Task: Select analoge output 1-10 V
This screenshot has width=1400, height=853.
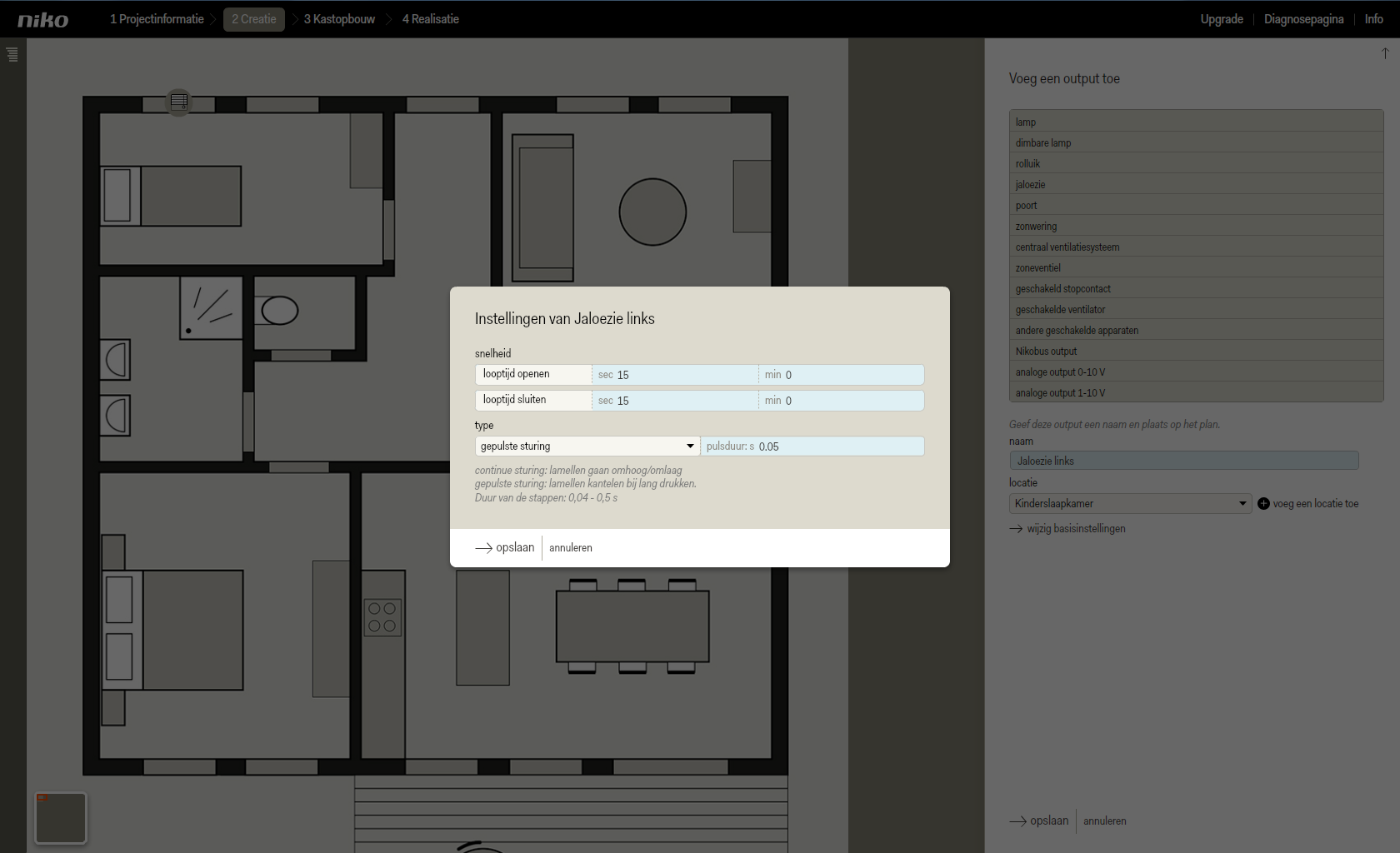Action: tap(1196, 392)
